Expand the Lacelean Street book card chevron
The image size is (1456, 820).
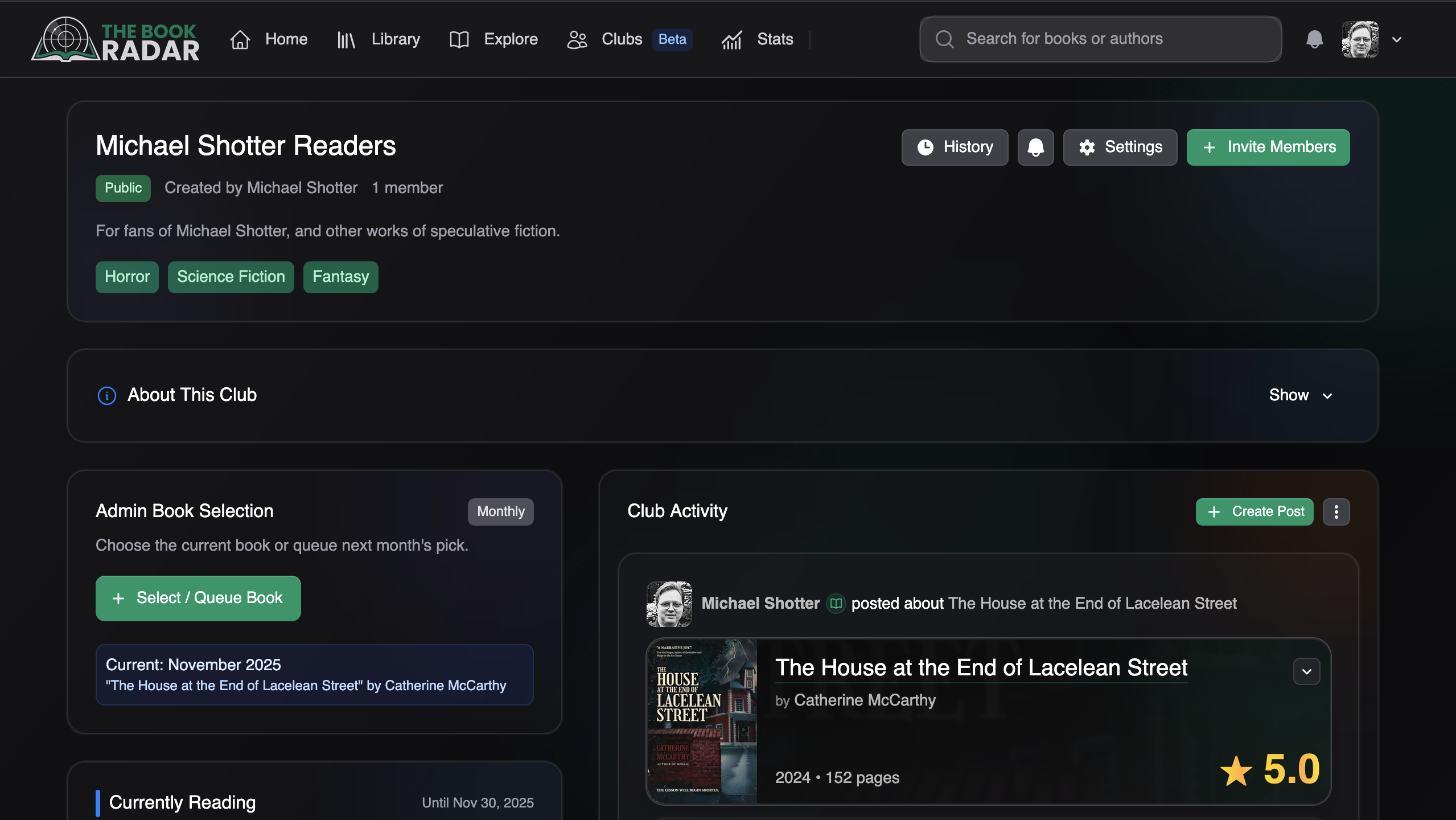[1306, 671]
